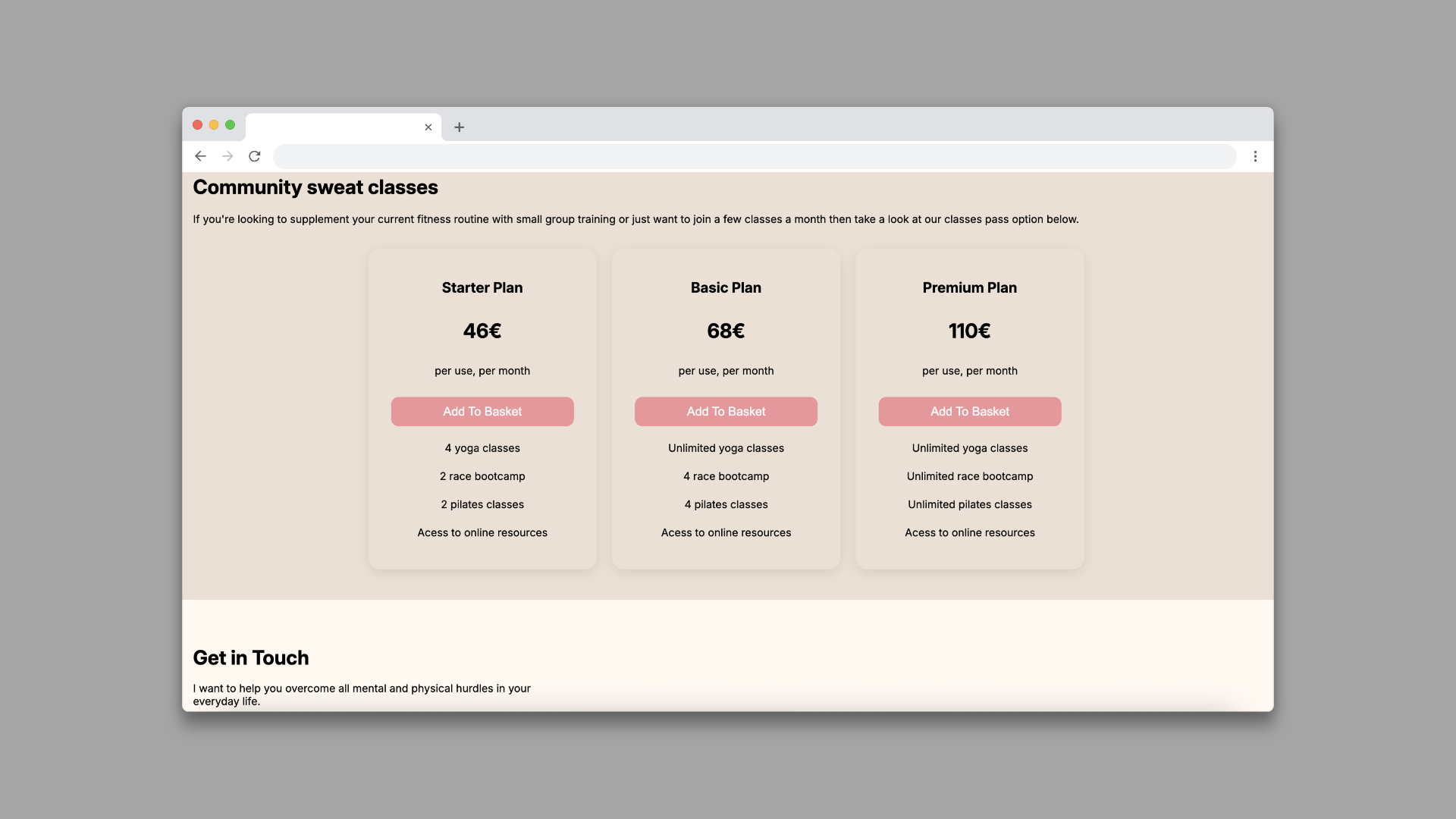Screen dimensions: 1456x819
Task: Click the Get in Touch heading
Action: tap(251, 658)
